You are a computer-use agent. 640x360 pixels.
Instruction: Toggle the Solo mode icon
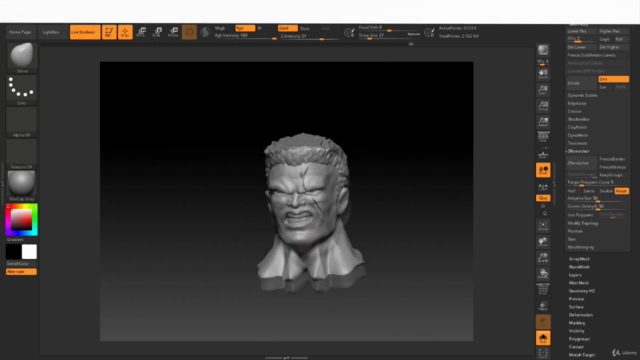[x=543, y=338]
